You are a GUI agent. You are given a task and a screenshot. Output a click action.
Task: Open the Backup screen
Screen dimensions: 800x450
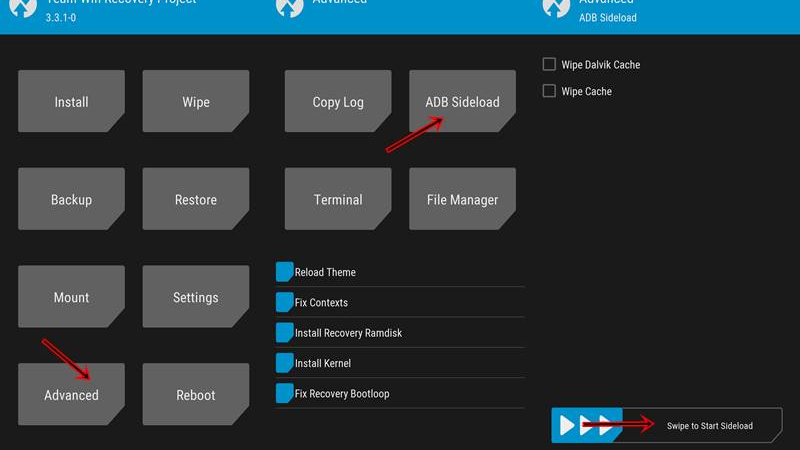tap(71, 199)
